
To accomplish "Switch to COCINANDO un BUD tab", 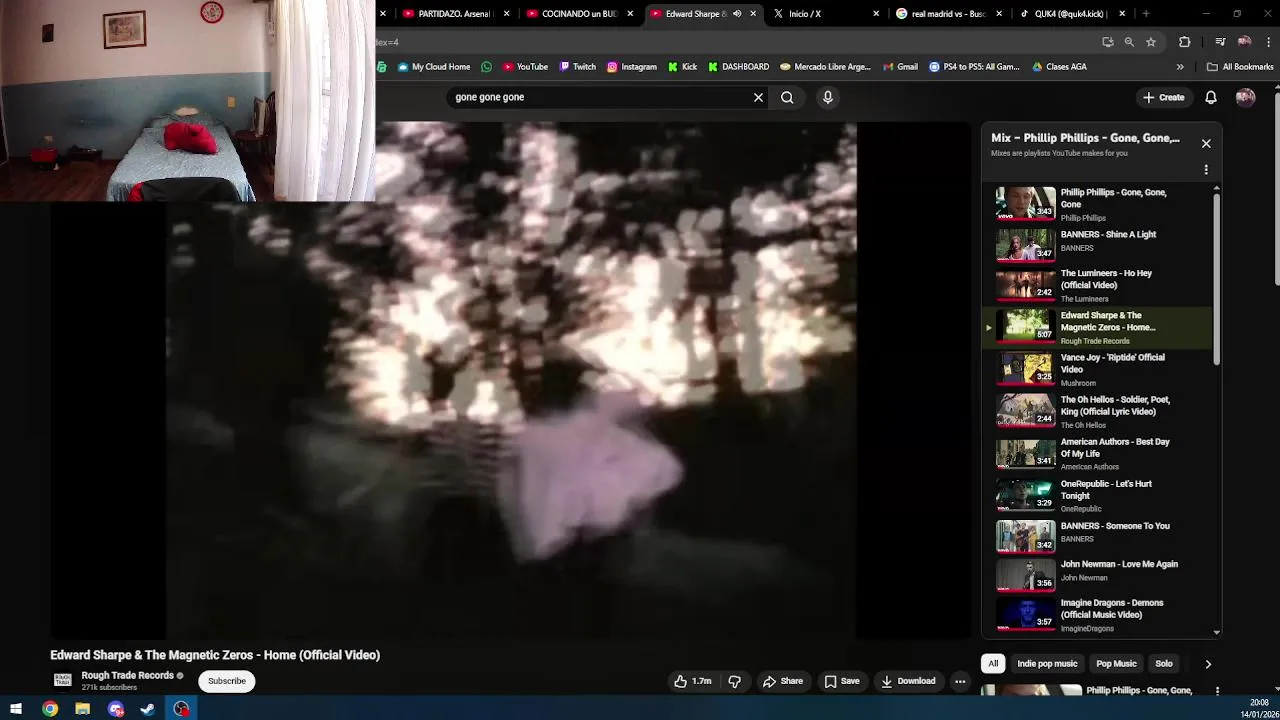I will pyautogui.click(x=580, y=14).
